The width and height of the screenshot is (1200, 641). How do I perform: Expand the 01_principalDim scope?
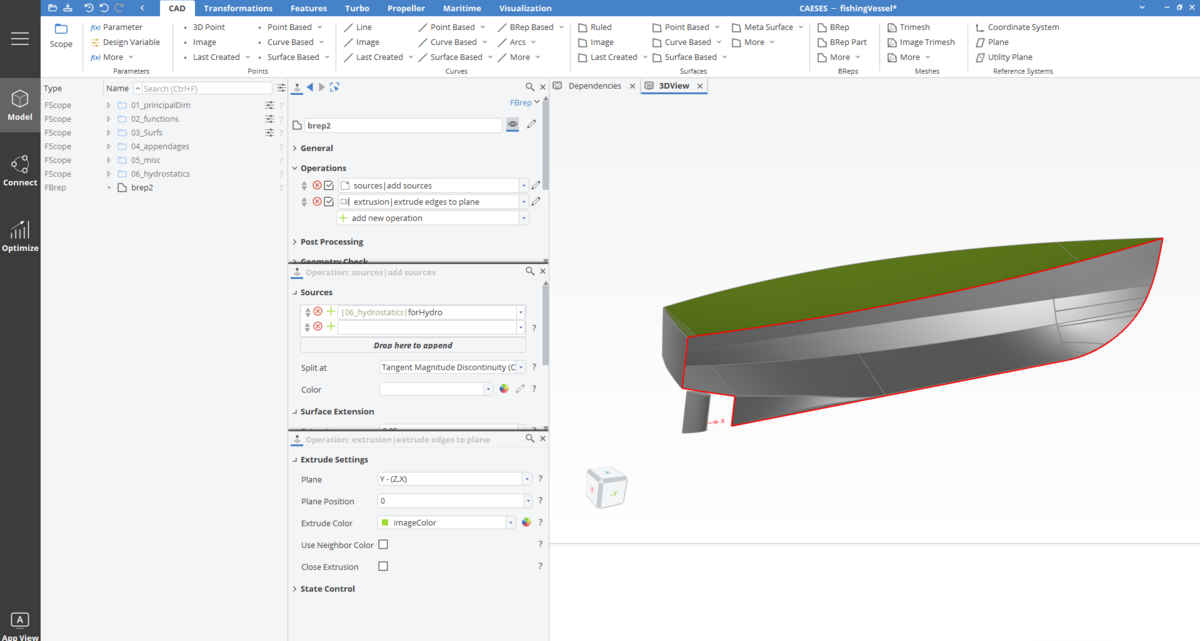pos(109,105)
